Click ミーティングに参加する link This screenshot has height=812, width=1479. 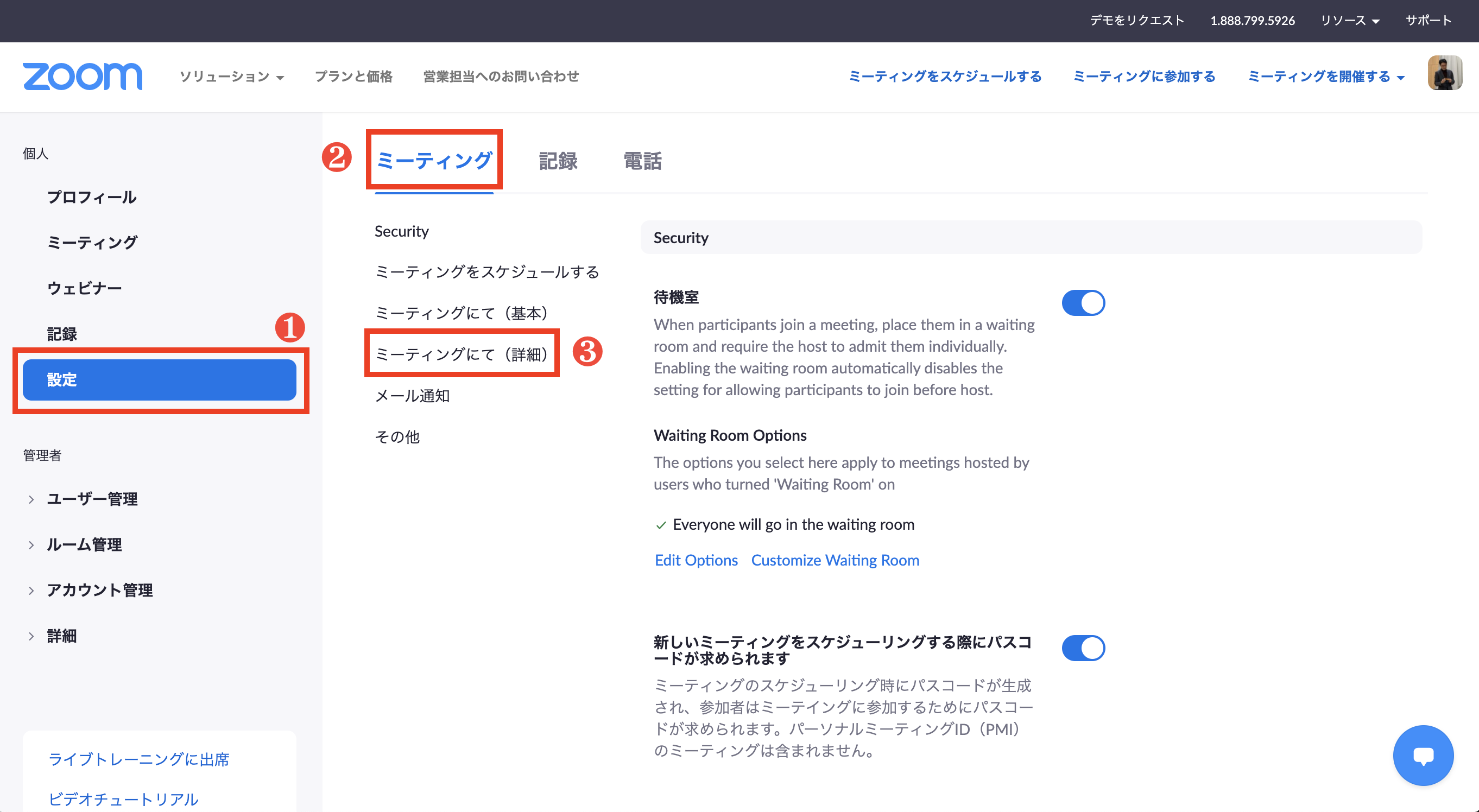1145,77
